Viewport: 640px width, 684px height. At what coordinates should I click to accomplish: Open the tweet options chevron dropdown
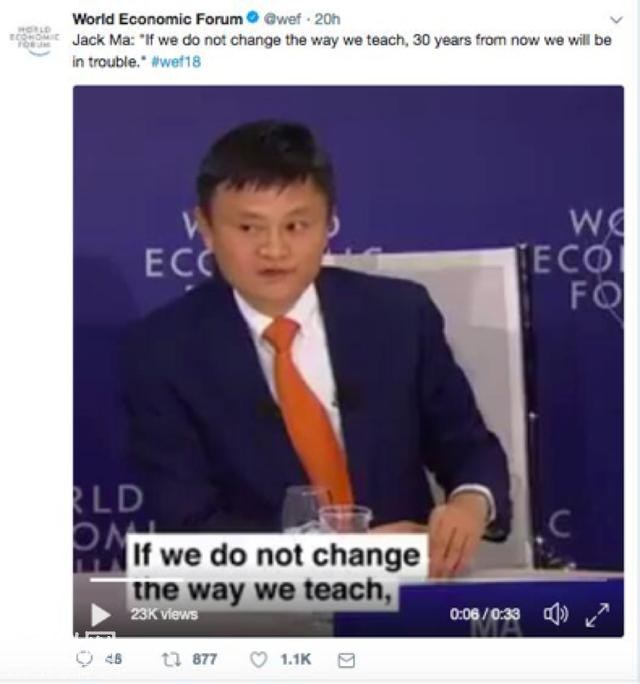click(x=616, y=20)
